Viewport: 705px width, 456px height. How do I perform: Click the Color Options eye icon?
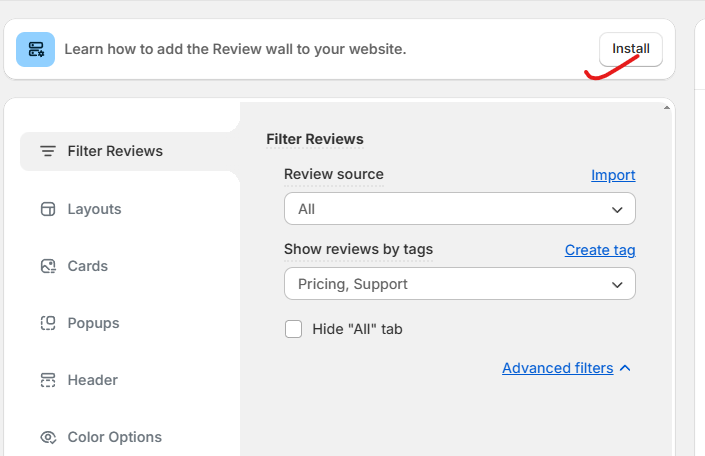point(47,437)
